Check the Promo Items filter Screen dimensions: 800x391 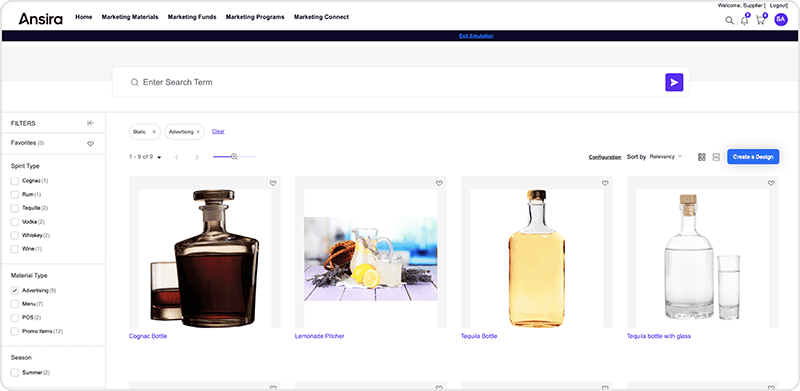pyautogui.click(x=15, y=331)
